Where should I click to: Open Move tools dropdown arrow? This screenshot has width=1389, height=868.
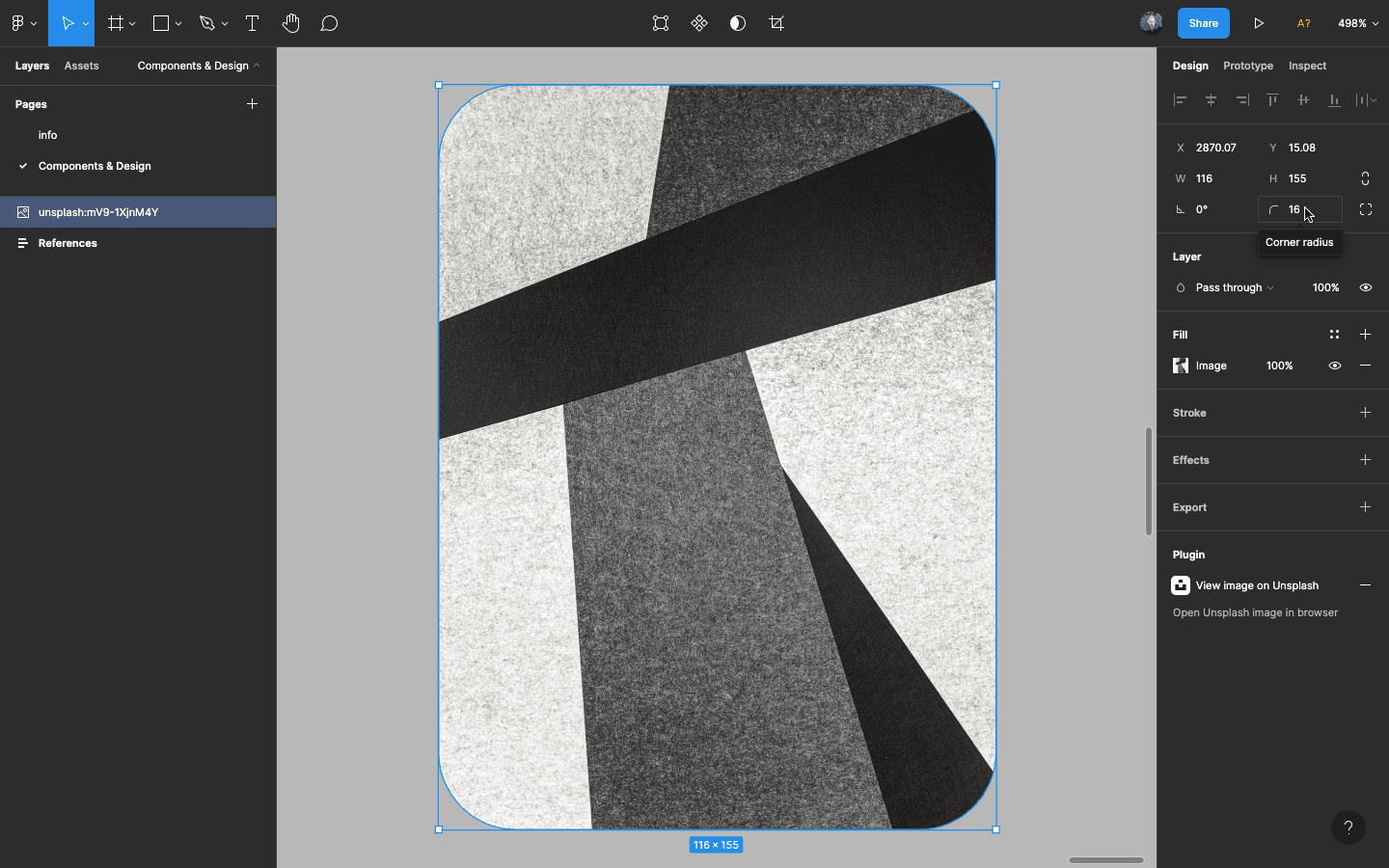[86, 24]
